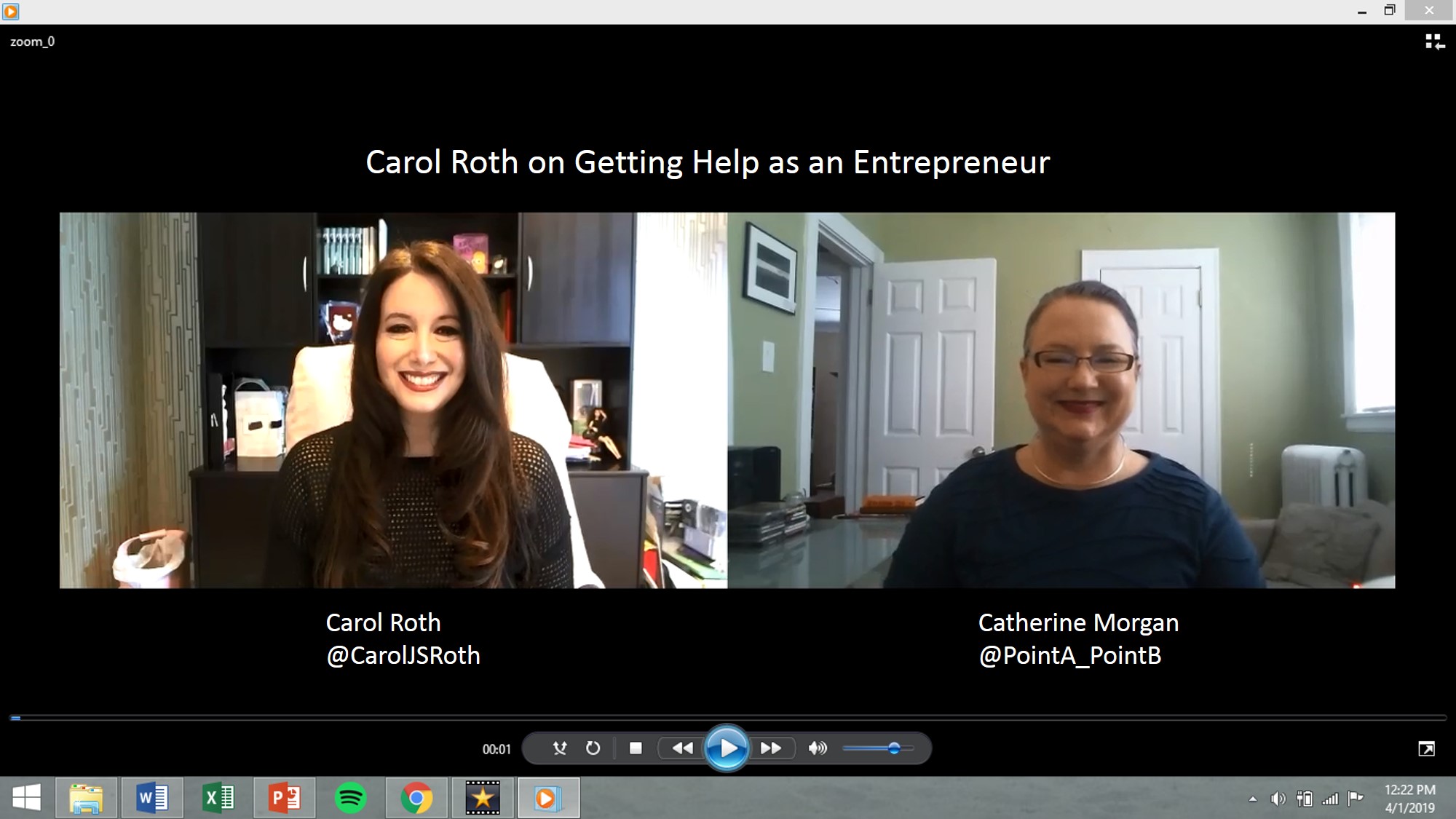This screenshot has height=819, width=1456.
Task: Click the Previous/rewind button
Action: (x=682, y=748)
